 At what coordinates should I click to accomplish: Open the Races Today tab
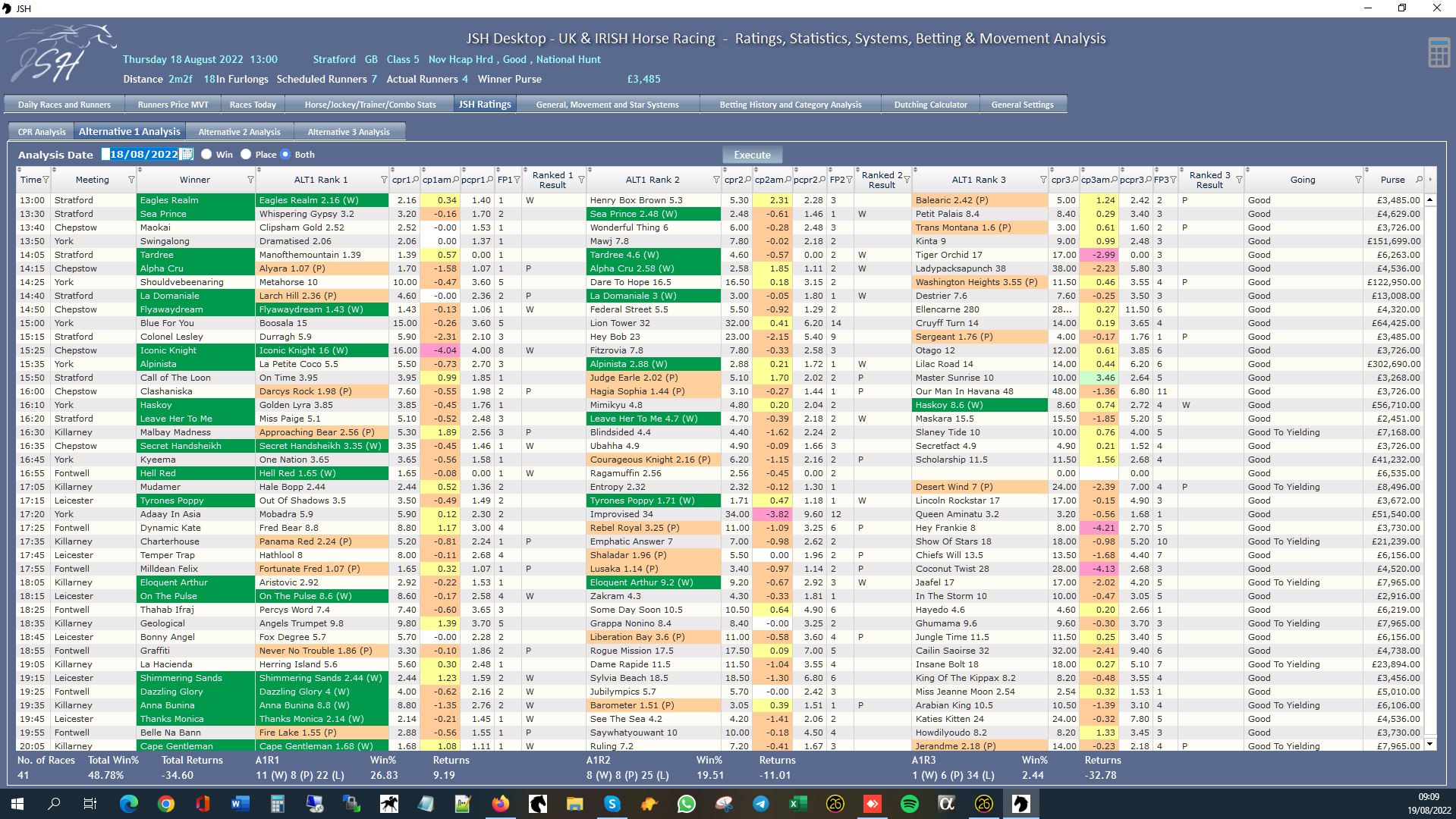[253, 105]
